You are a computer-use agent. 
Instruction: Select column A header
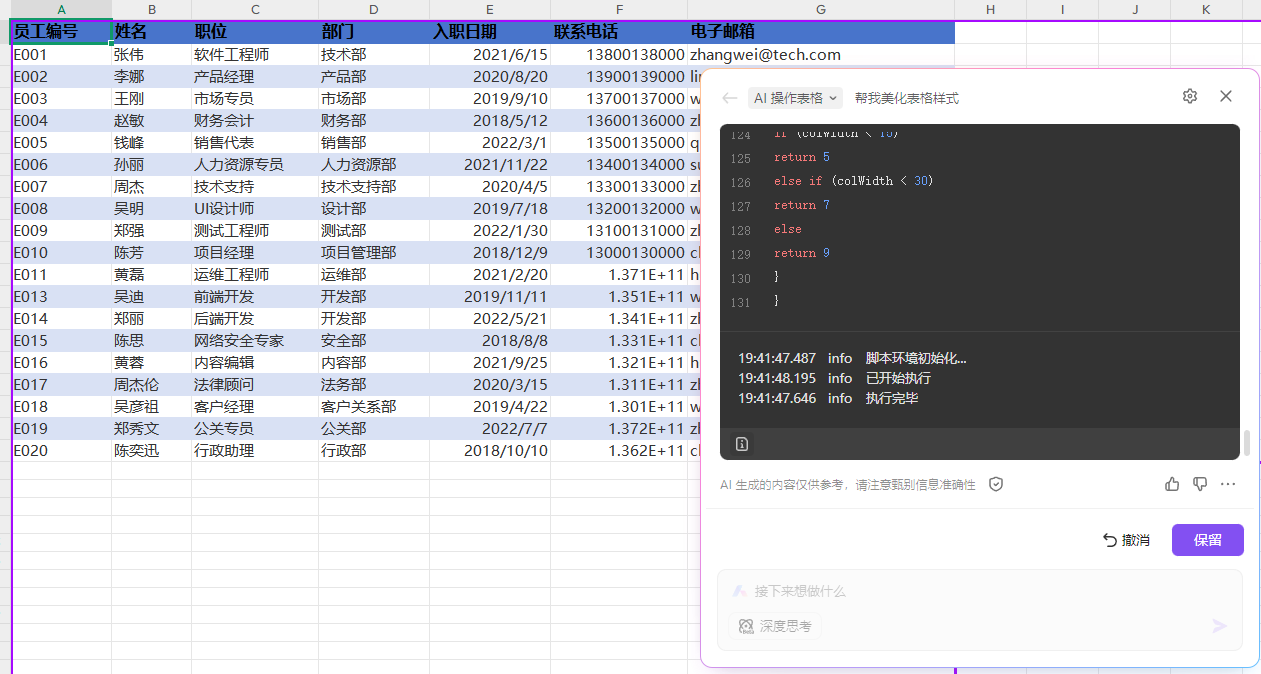[62, 9]
